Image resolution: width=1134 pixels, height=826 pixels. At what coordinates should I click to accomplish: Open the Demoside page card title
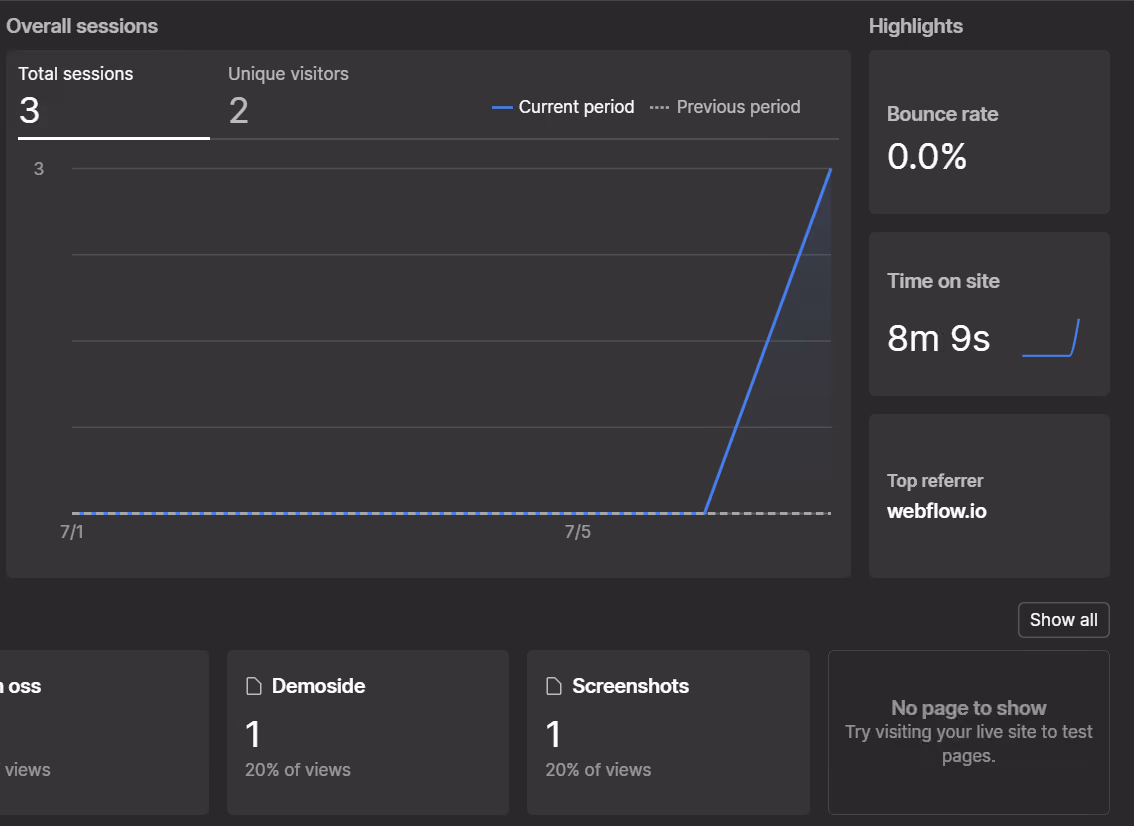318,686
